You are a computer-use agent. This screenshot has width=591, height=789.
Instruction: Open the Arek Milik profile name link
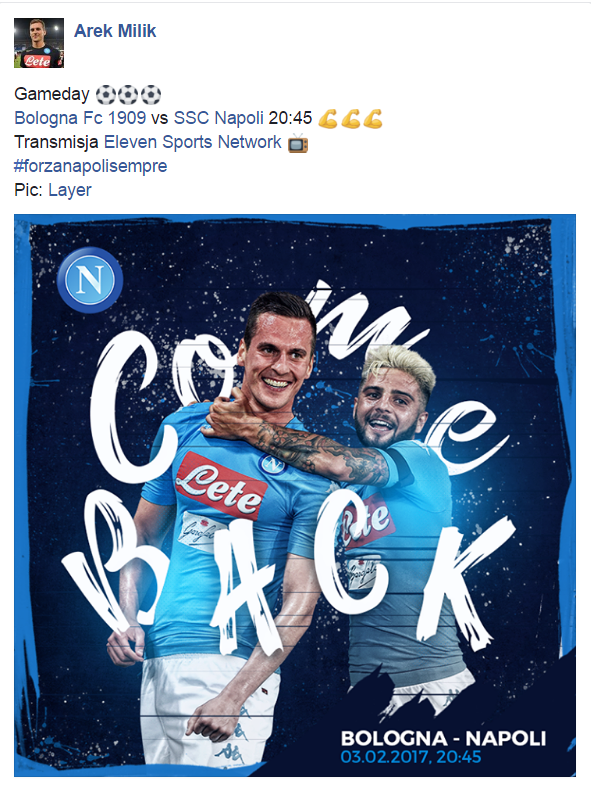point(115,31)
